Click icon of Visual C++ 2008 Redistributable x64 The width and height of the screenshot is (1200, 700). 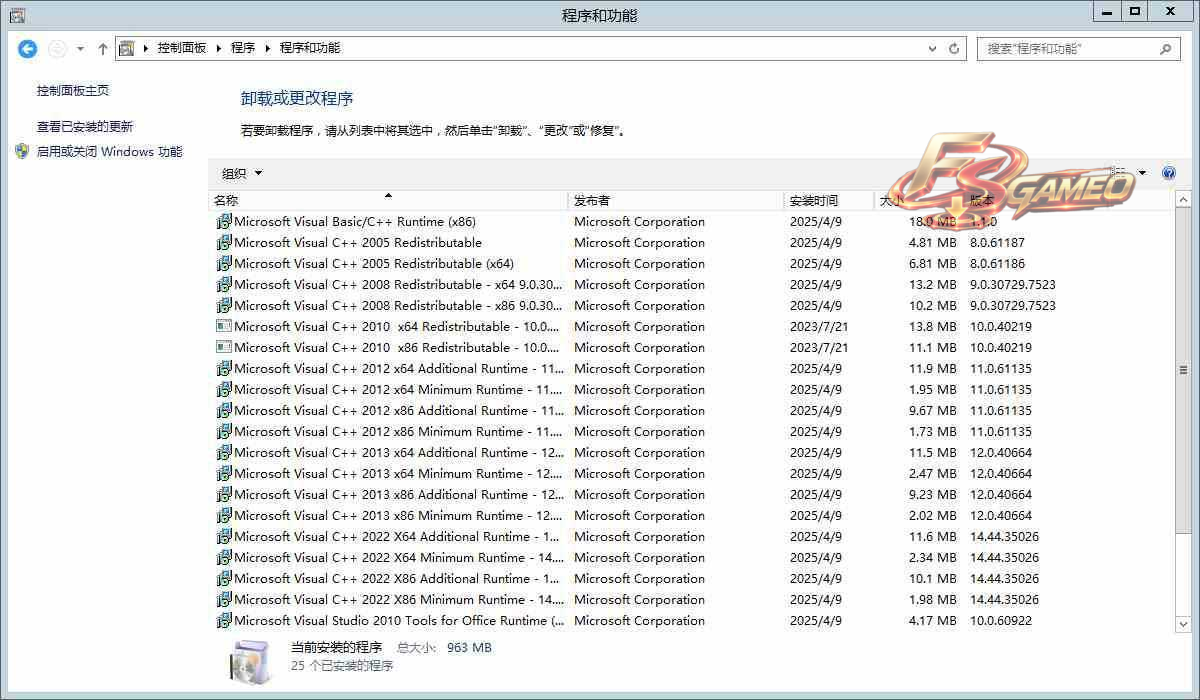pyautogui.click(x=224, y=285)
